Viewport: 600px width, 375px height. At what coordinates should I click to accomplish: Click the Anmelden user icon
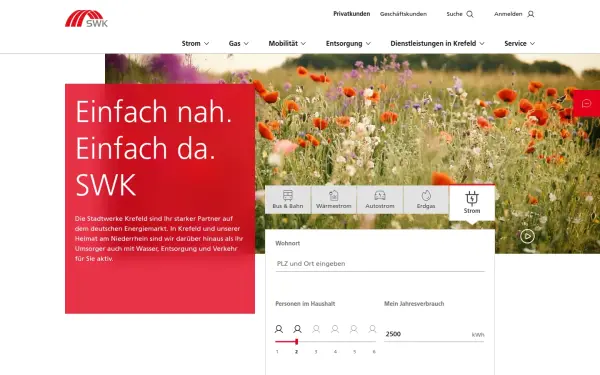pos(531,14)
